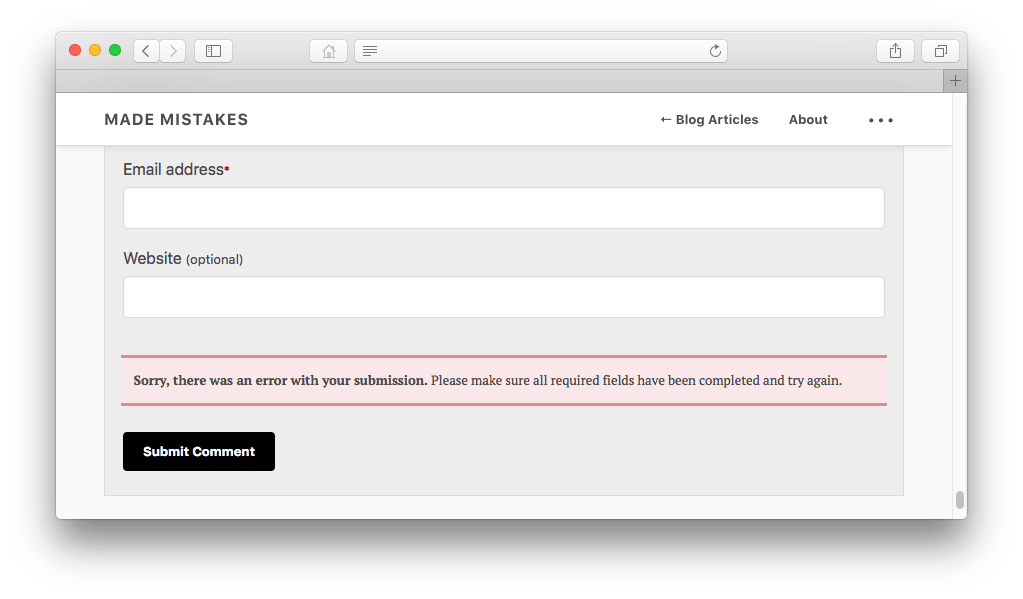Open the About page
The image size is (1023, 599).
(x=807, y=119)
